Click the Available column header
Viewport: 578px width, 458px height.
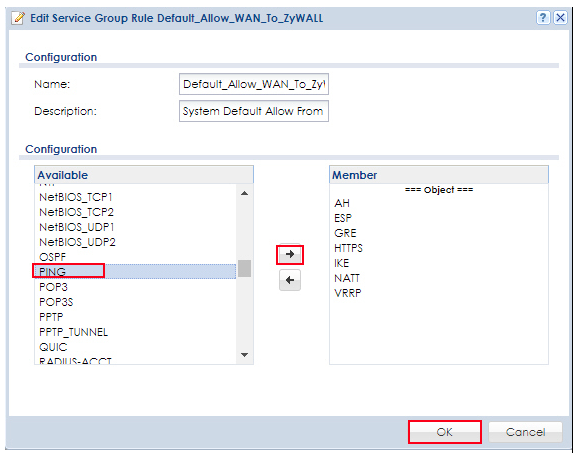(144, 175)
